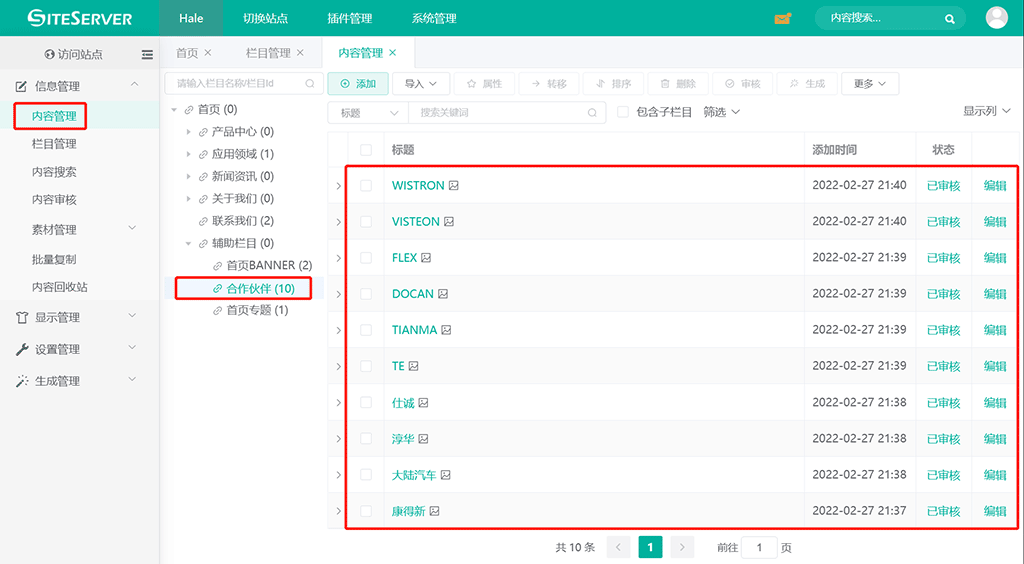Click the 排序 sort toolbar button
Viewport: 1024px width, 564px height.
[614, 84]
